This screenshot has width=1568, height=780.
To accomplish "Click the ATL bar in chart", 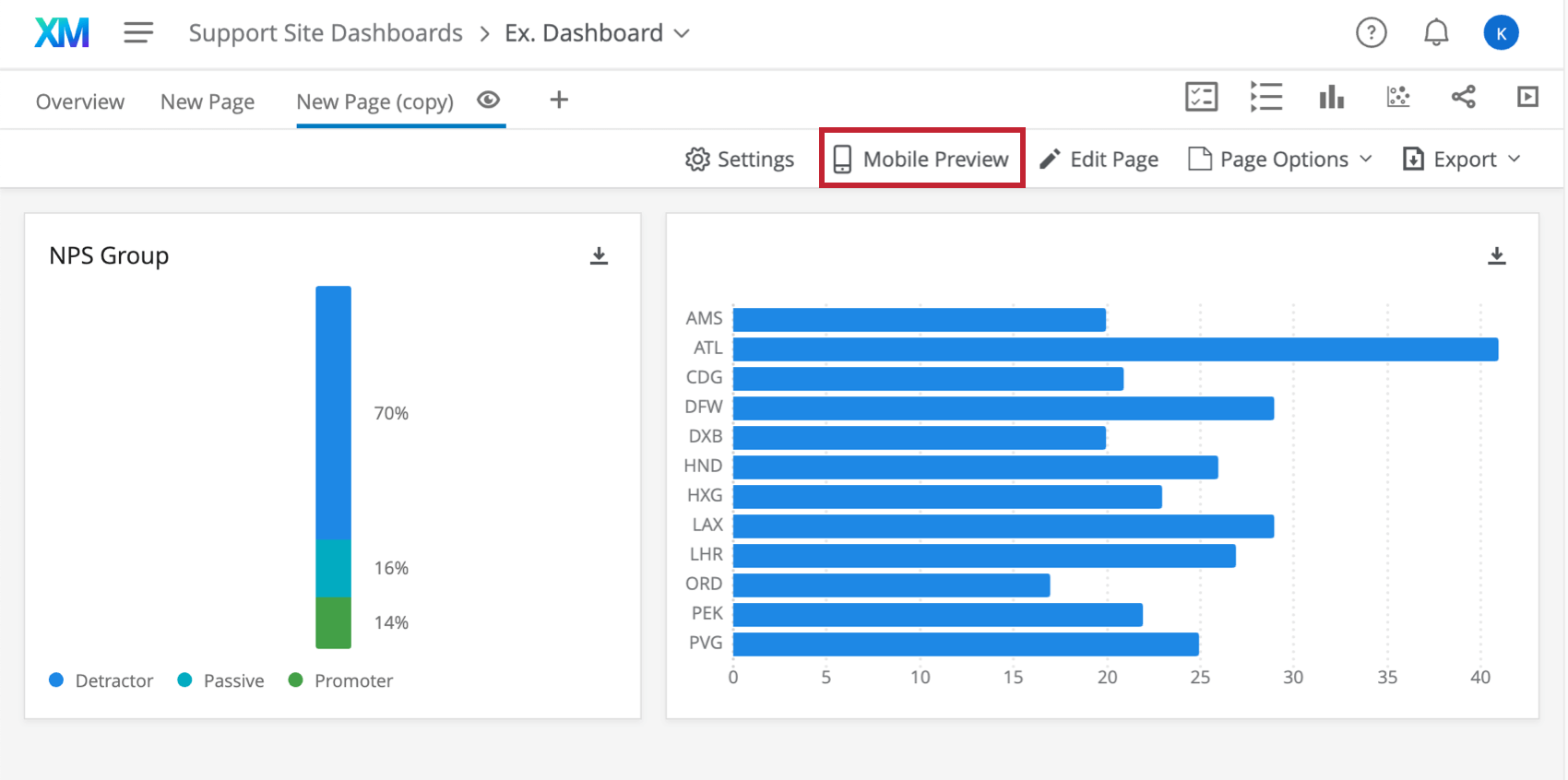I will tap(1115, 349).
